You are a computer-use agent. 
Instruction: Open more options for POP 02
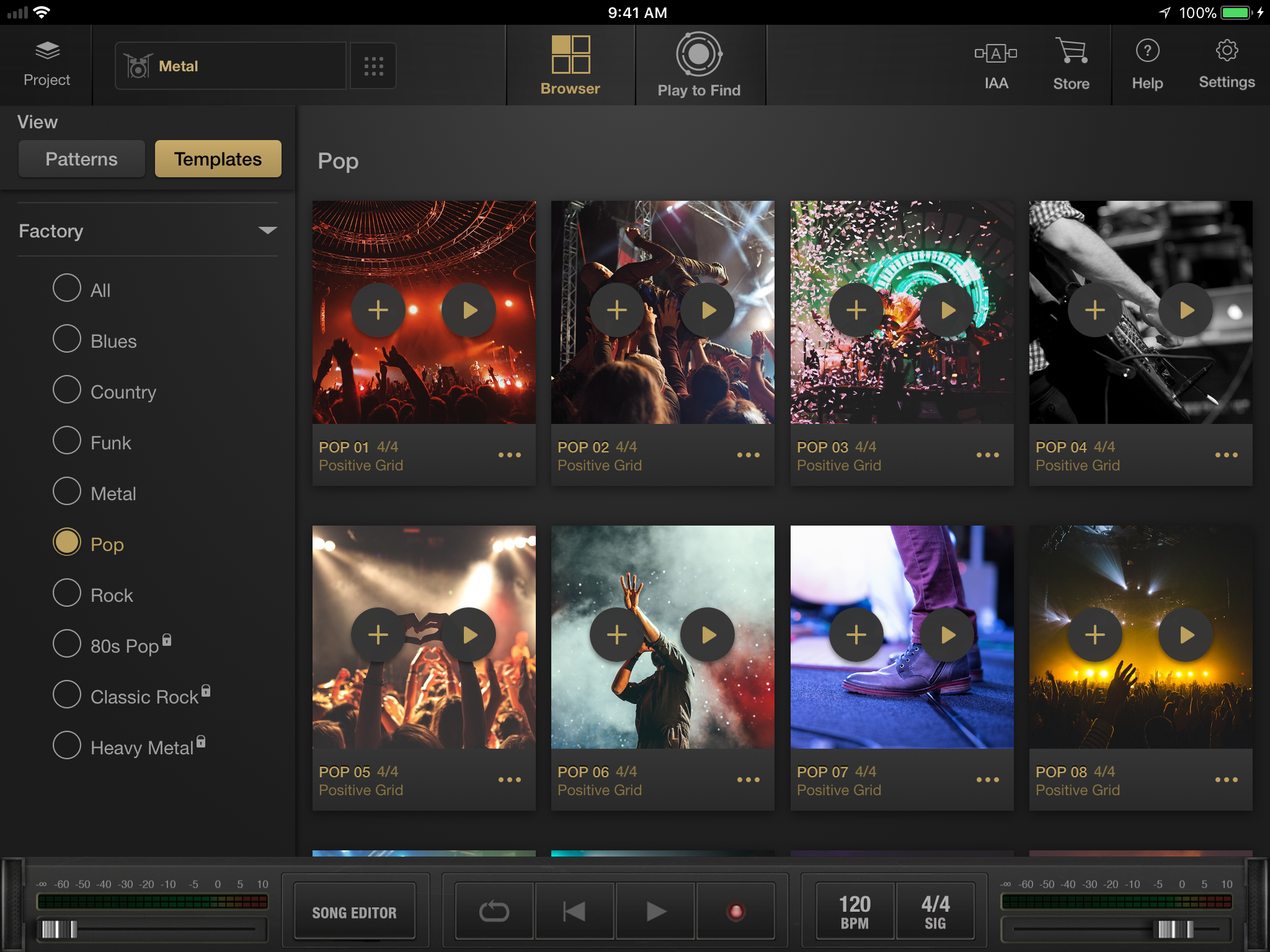[748, 455]
